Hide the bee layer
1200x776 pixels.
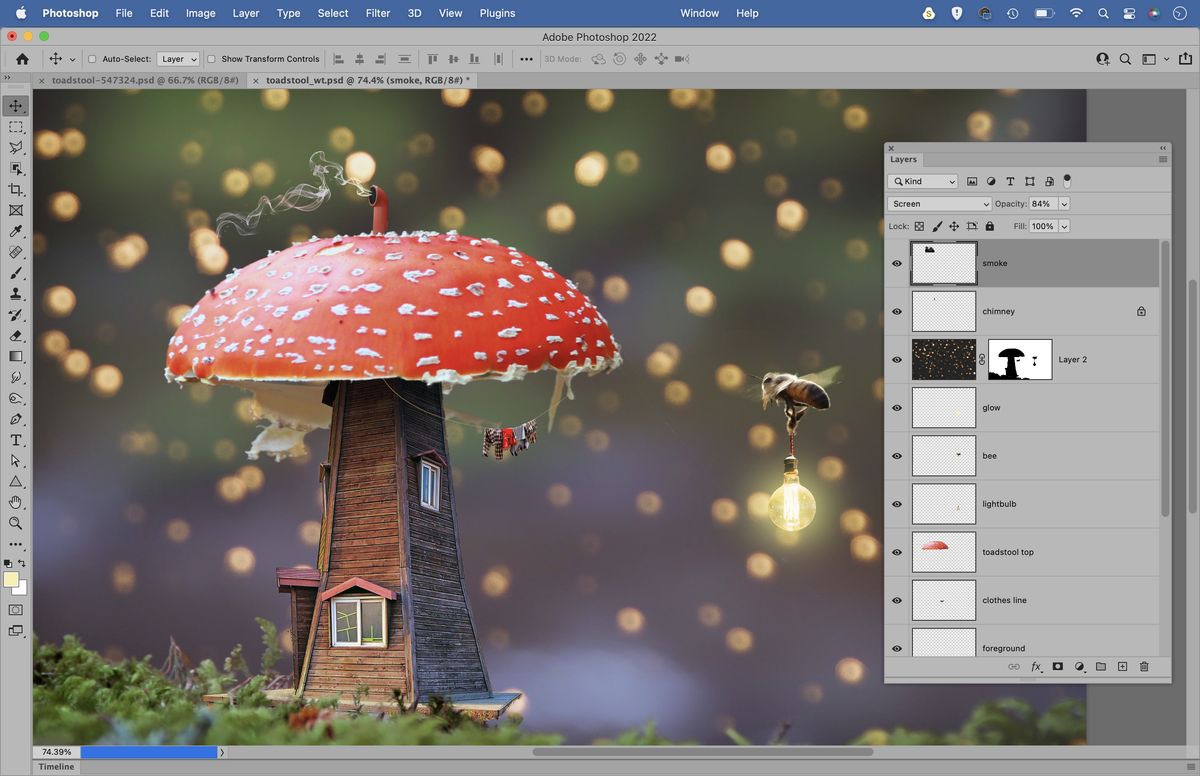coord(897,456)
